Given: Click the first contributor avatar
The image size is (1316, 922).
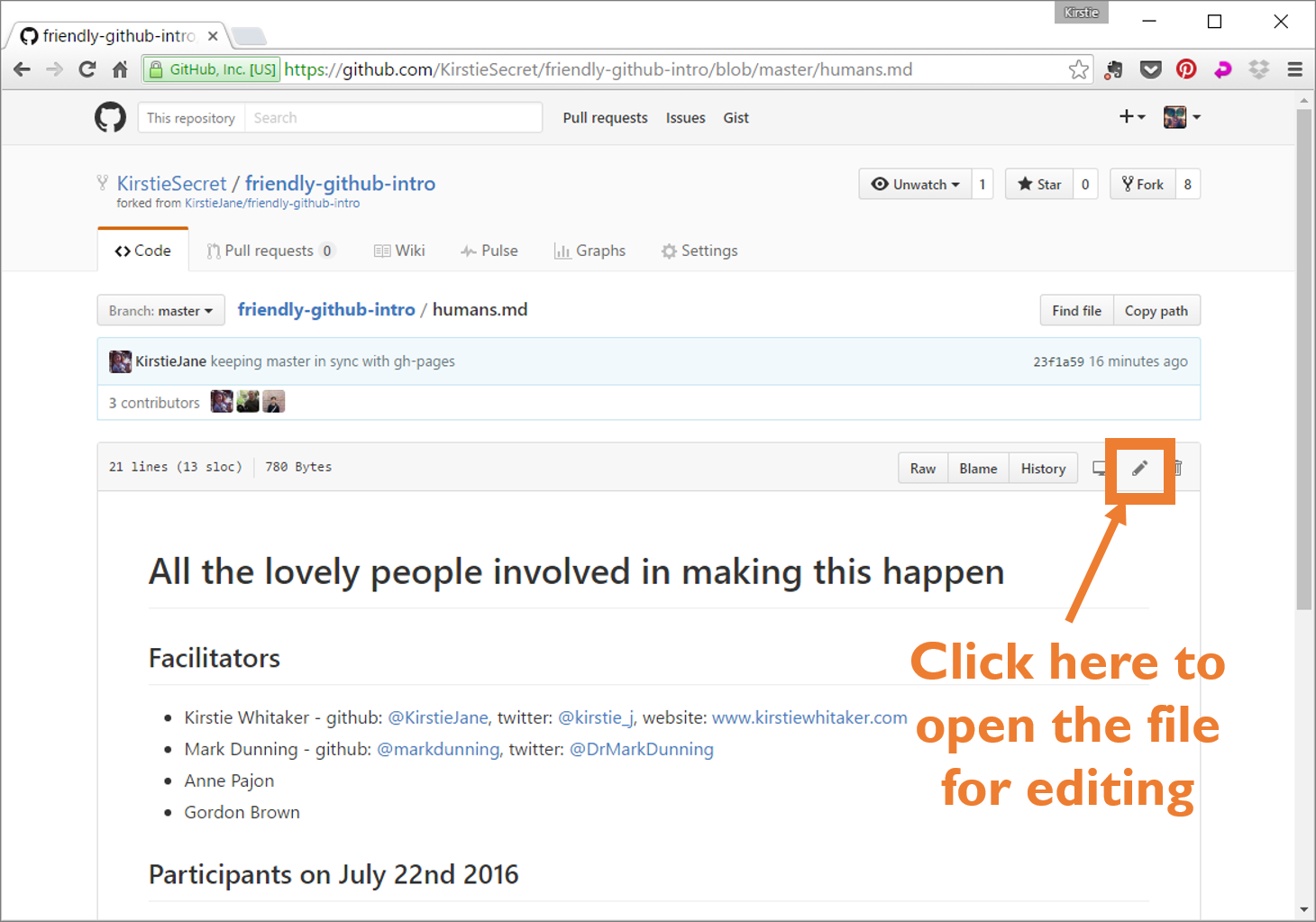Looking at the screenshot, I should tap(222, 401).
